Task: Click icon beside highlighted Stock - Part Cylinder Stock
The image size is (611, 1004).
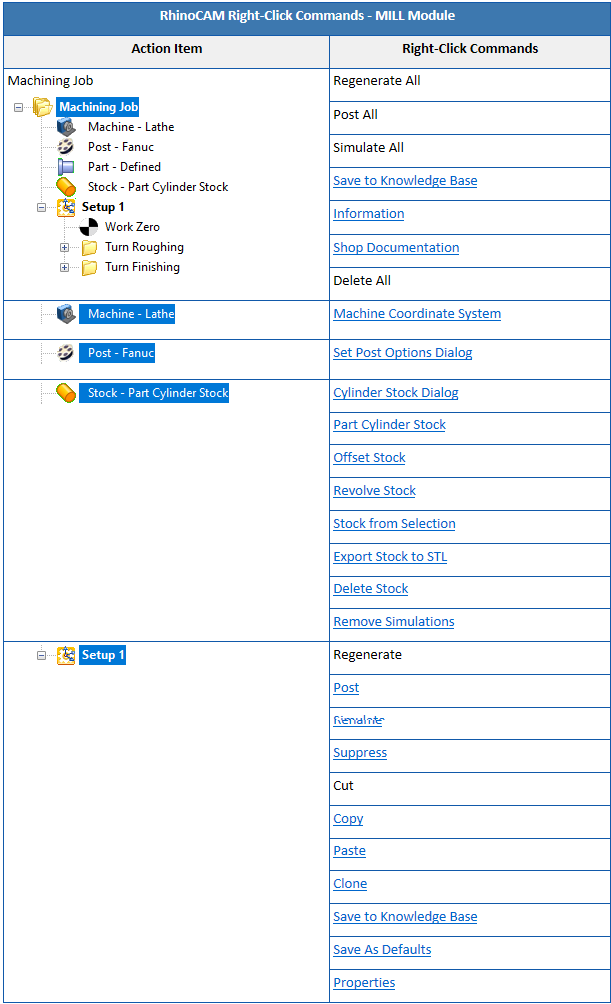Action: [66, 393]
